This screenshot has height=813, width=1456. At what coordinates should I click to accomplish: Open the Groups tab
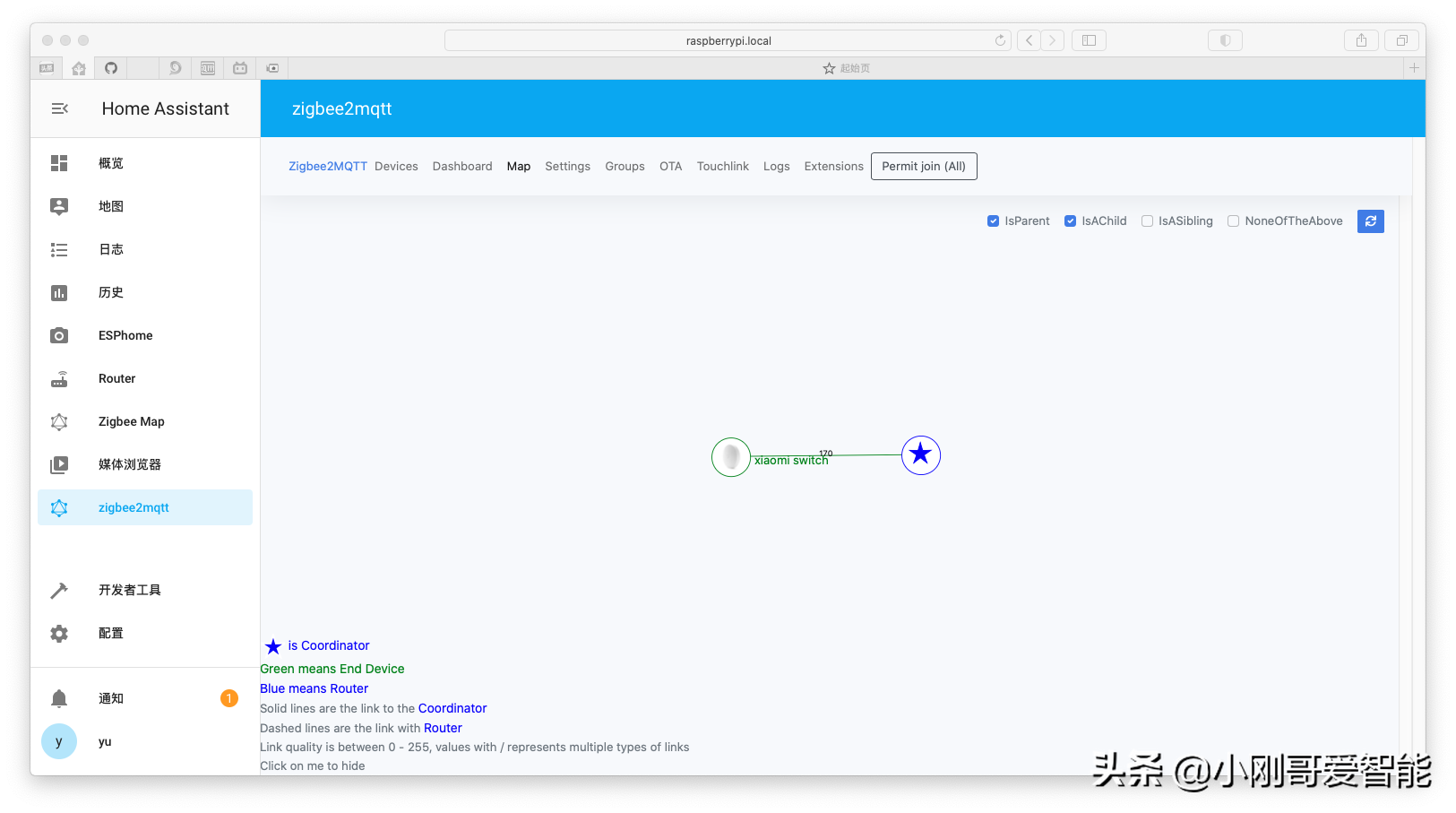point(625,167)
